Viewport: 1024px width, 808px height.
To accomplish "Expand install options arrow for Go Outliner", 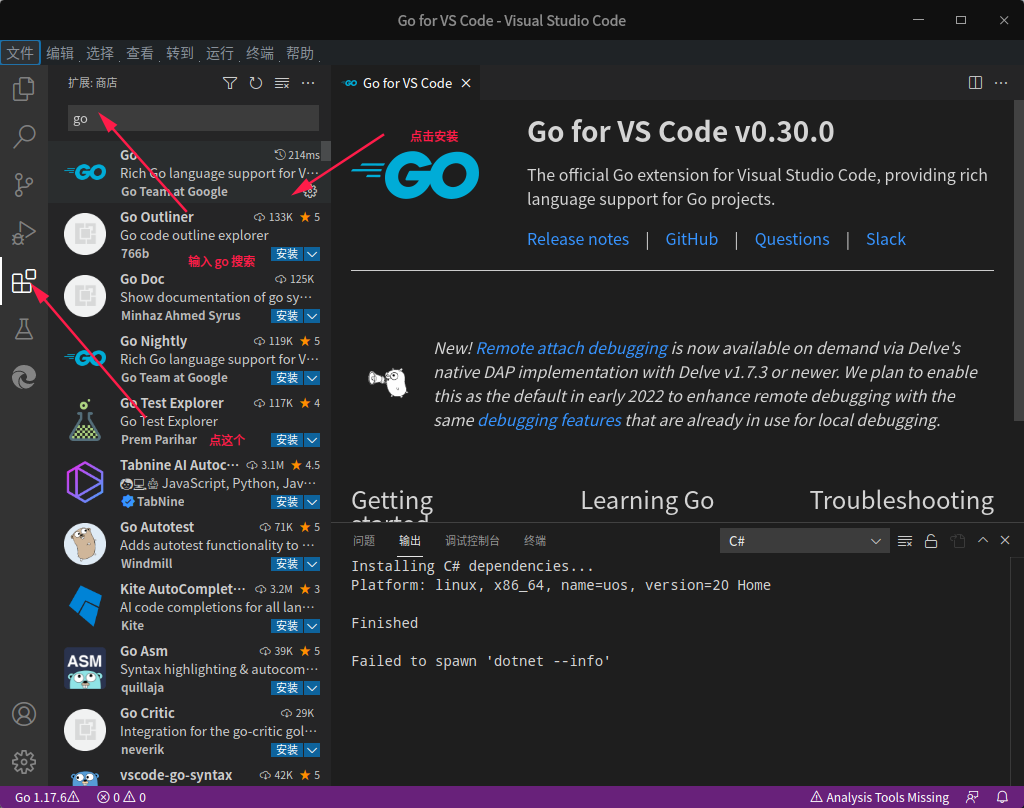I will tap(312, 253).
